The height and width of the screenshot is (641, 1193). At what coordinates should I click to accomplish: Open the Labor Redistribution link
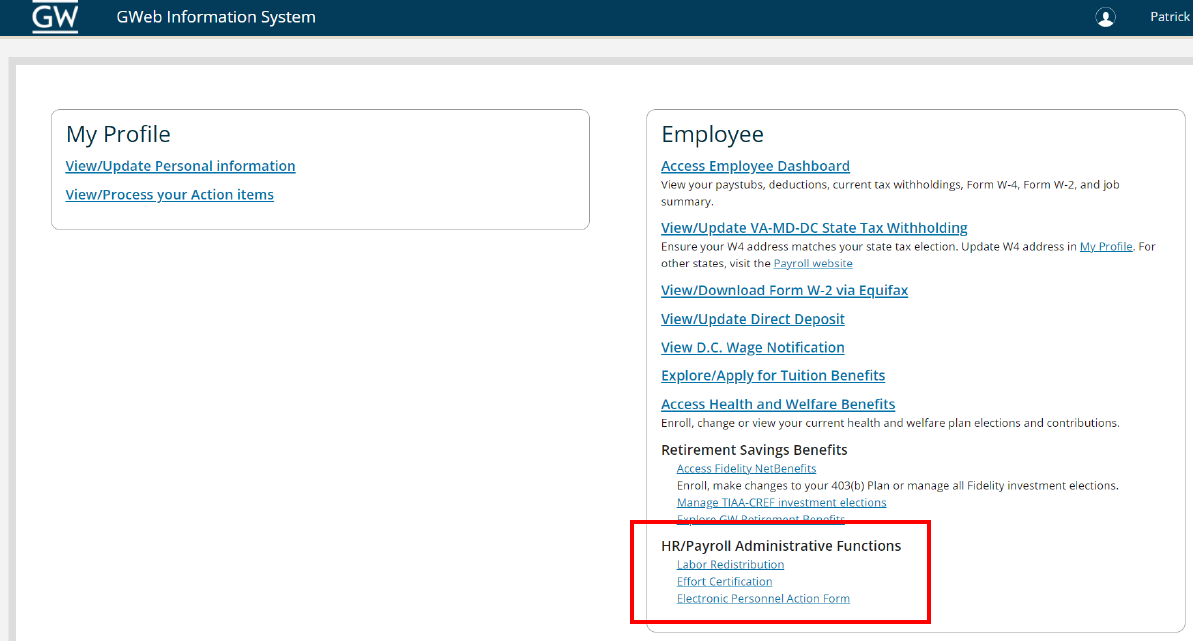tap(730, 565)
